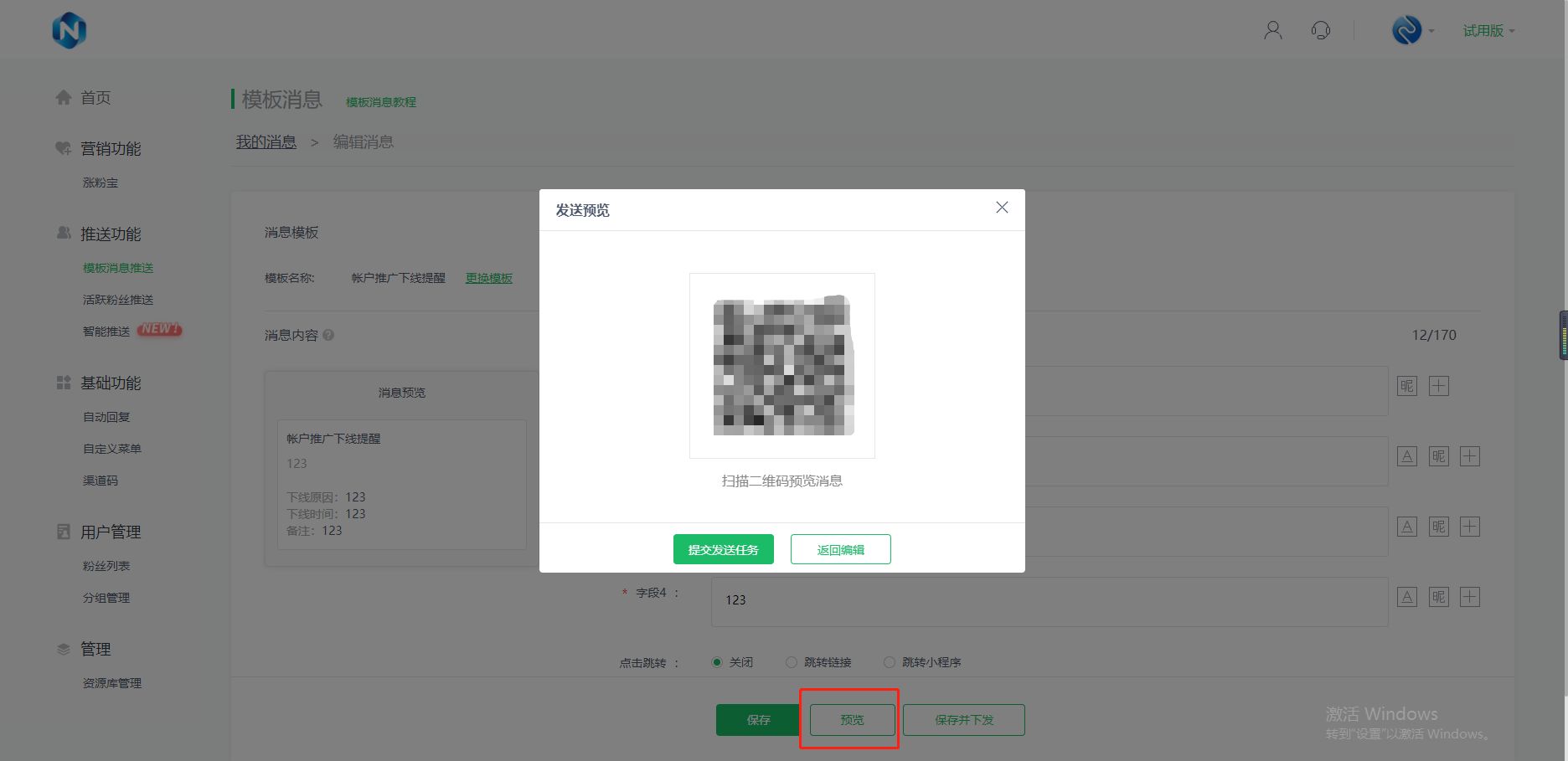1568x761 pixels.
Task: Click the 用户管理 user management icon
Action: [63, 531]
